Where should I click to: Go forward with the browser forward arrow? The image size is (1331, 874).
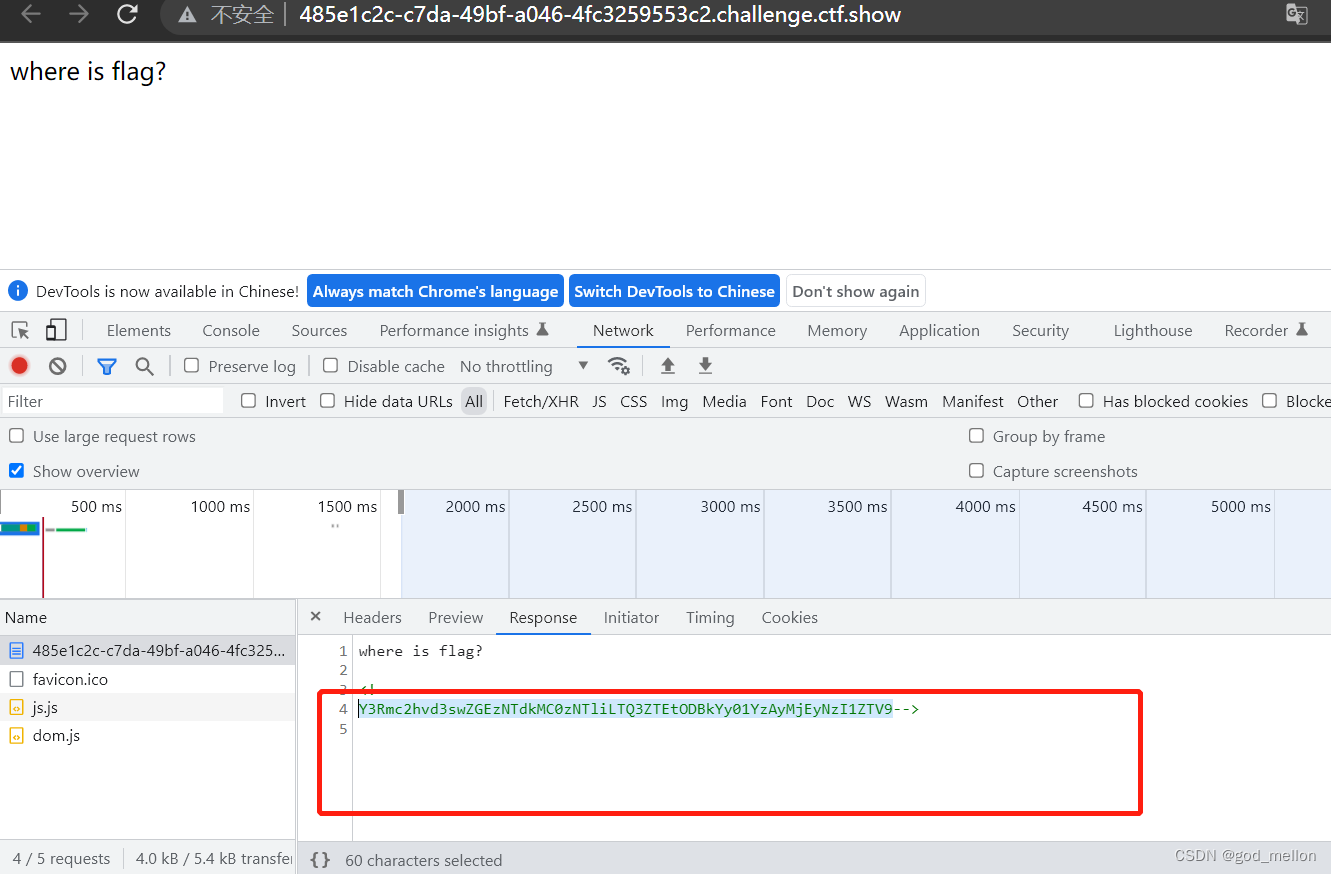pyautogui.click(x=79, y=14)
